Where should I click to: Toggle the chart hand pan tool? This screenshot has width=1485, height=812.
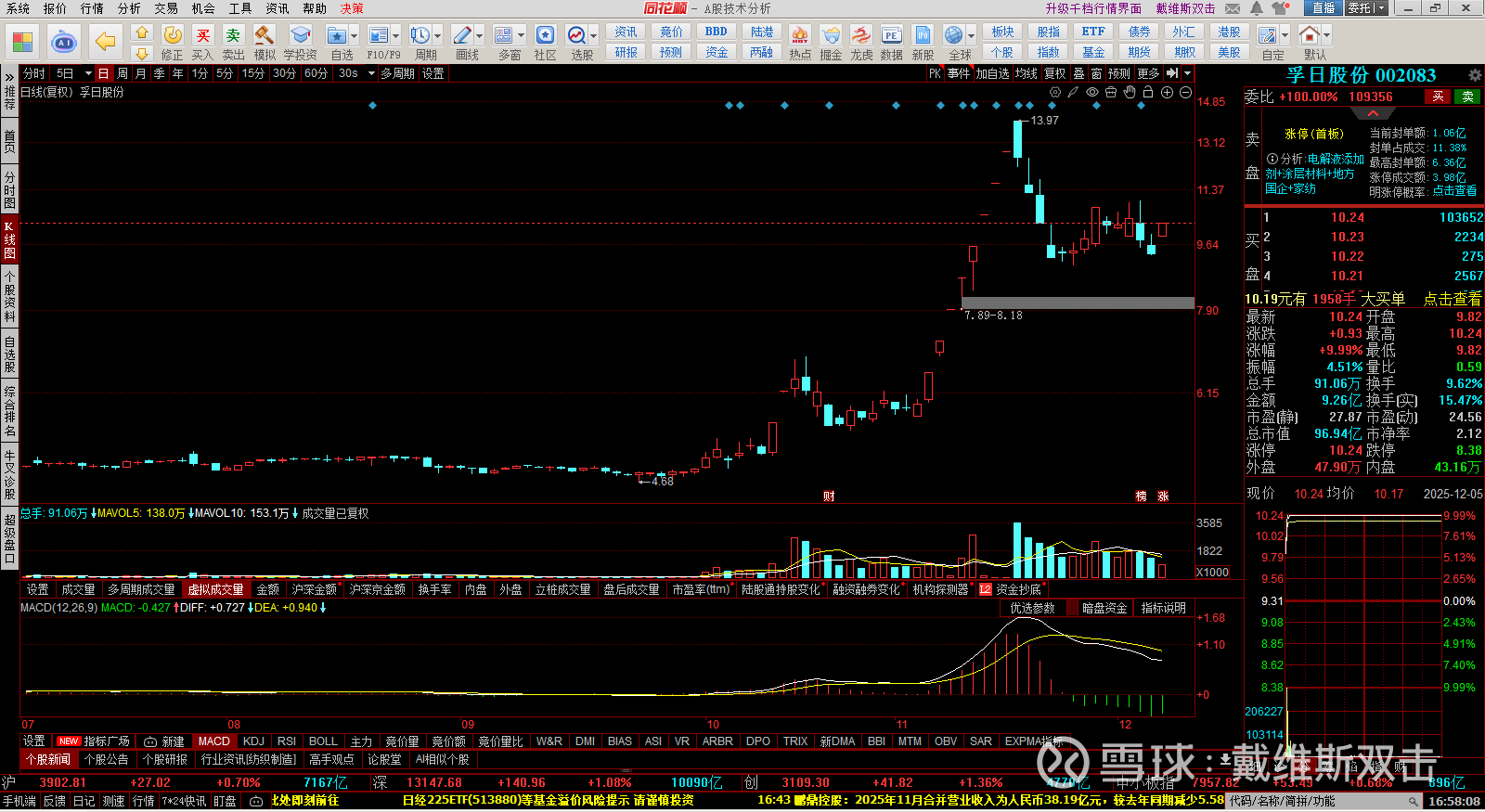(1130, 92)
